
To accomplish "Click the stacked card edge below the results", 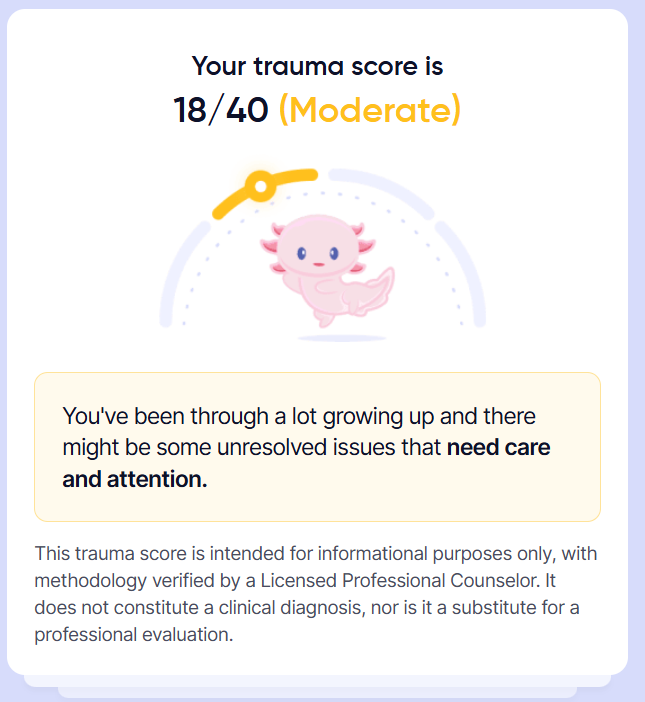I will (x=317, y=681).
